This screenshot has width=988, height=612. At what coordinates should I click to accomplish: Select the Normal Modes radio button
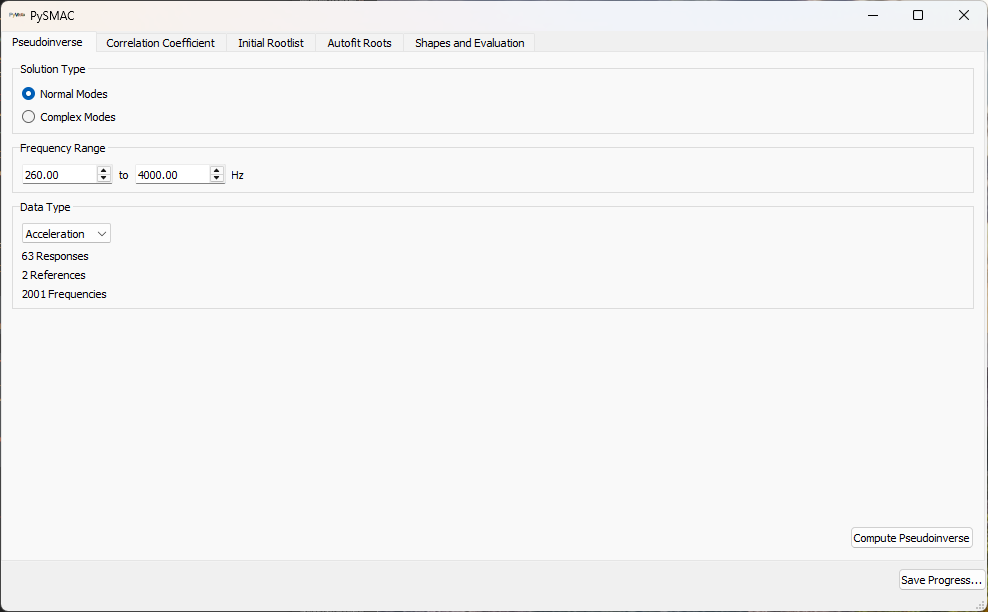click(29, 93)
